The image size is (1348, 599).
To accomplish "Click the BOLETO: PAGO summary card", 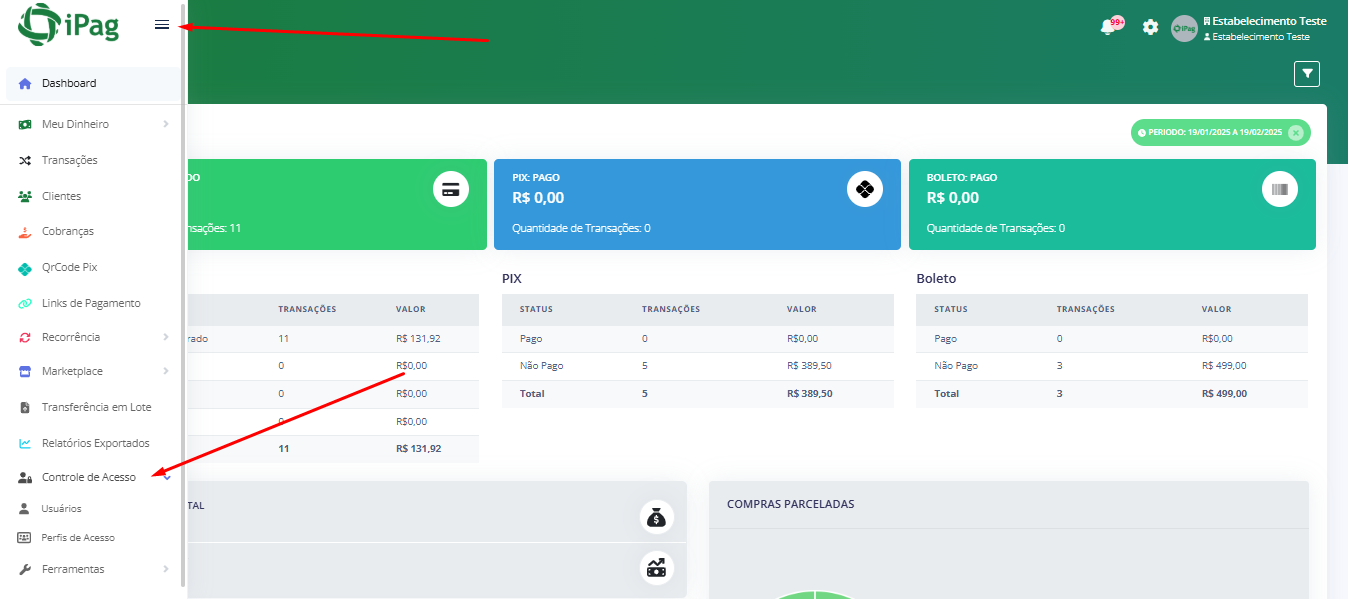I will pyautogui.click(x=1112, y=204).
